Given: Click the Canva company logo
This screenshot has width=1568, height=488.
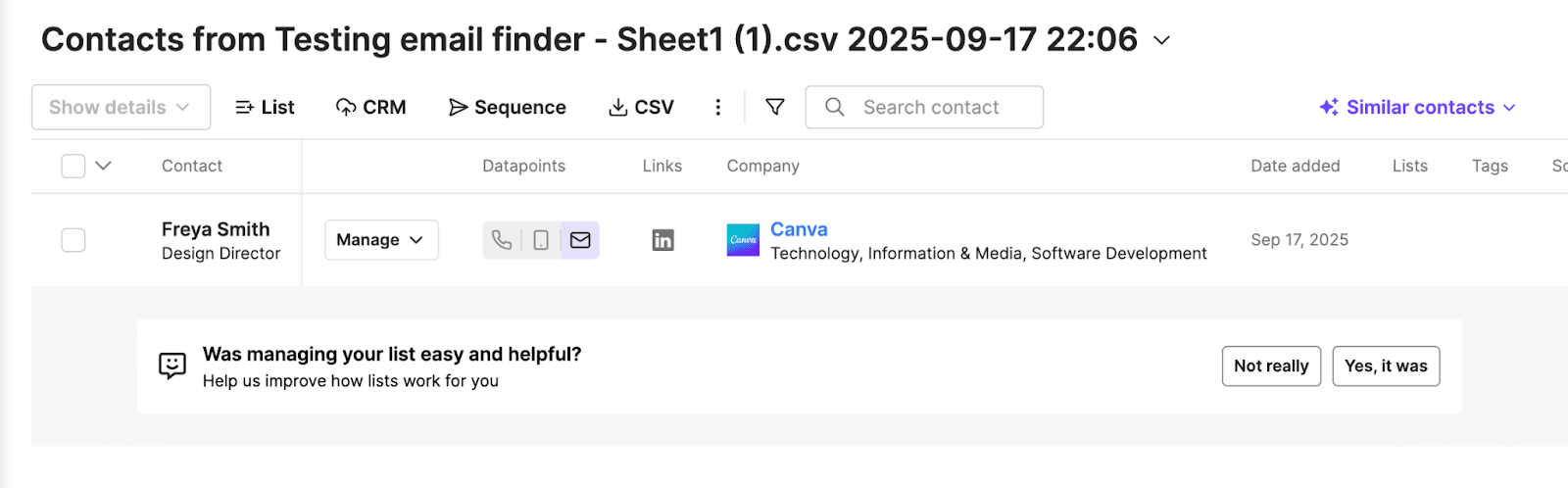Looking at the screenshot, I should tap(743, 240).
